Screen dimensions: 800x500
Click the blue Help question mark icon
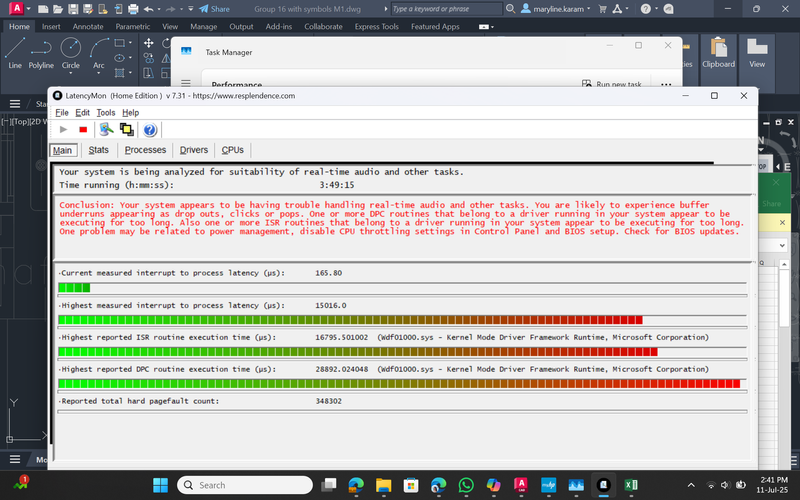click(x=150, y=130)
